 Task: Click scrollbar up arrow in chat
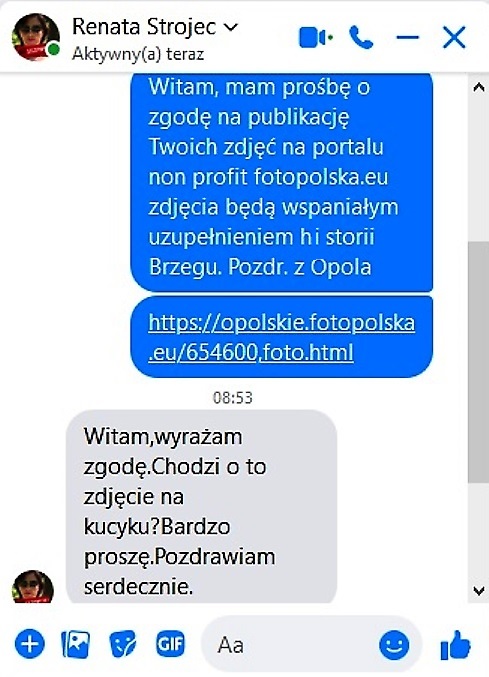click(478, 88)
